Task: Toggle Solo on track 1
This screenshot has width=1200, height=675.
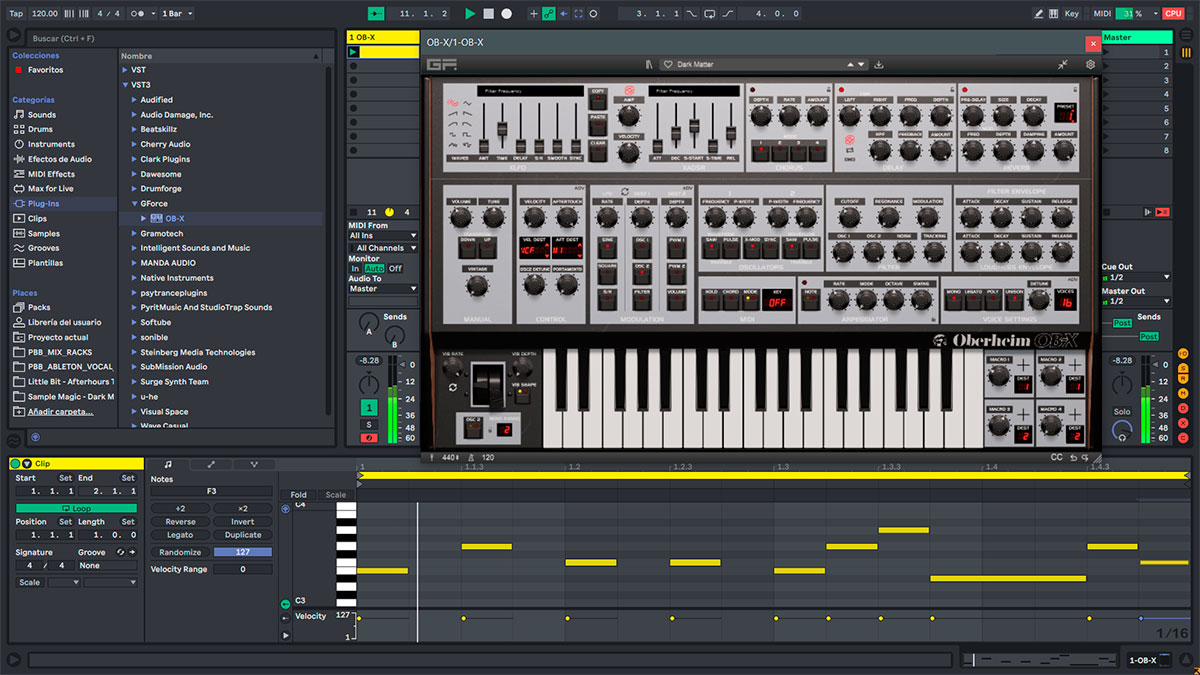Action: pyautogui.click(x=368, y=425)
